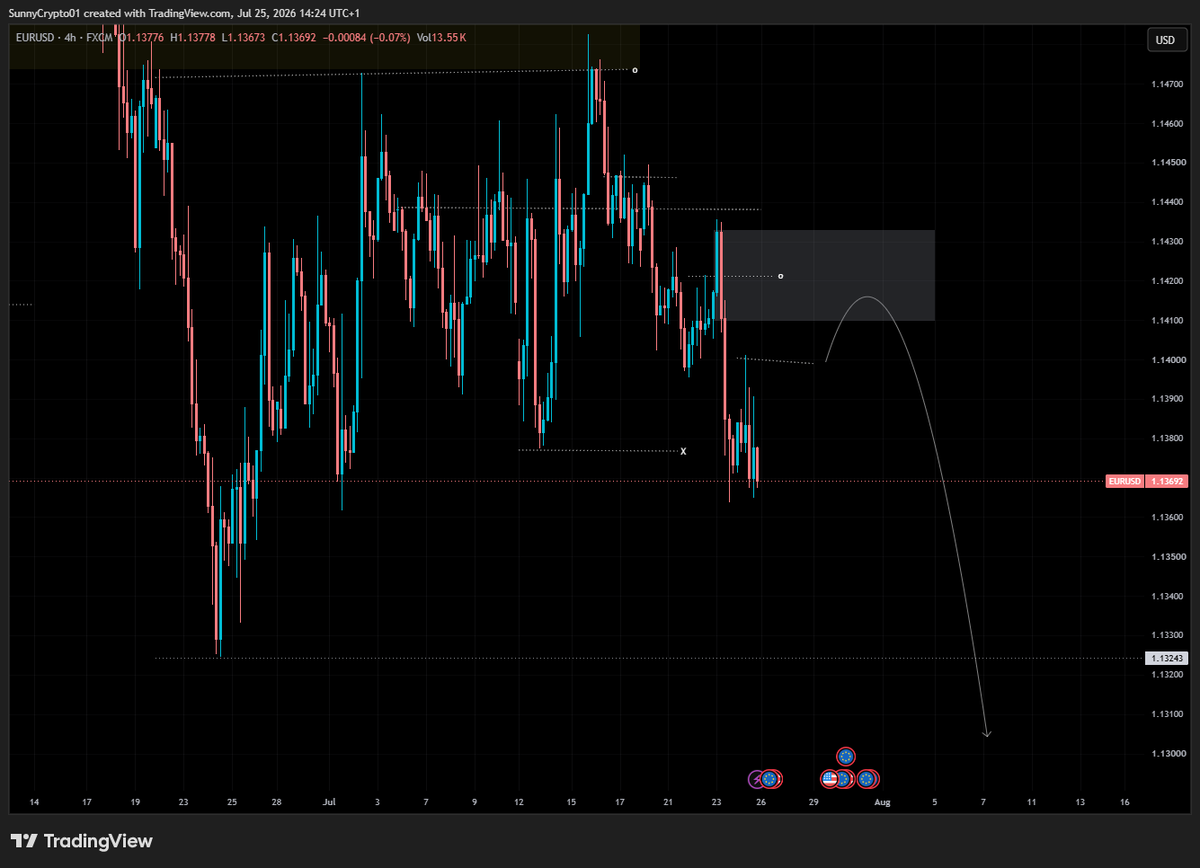Screen dimensions: 1200x868
Task: Click the −0.00084 (−0.07%) change value
Action: (369, 38)
